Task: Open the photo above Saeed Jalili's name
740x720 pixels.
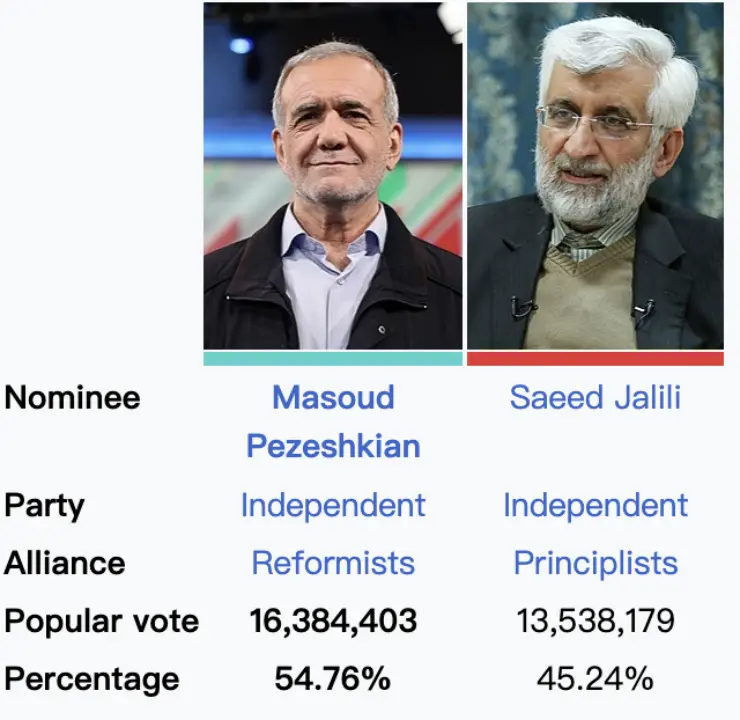Action: 595,175
